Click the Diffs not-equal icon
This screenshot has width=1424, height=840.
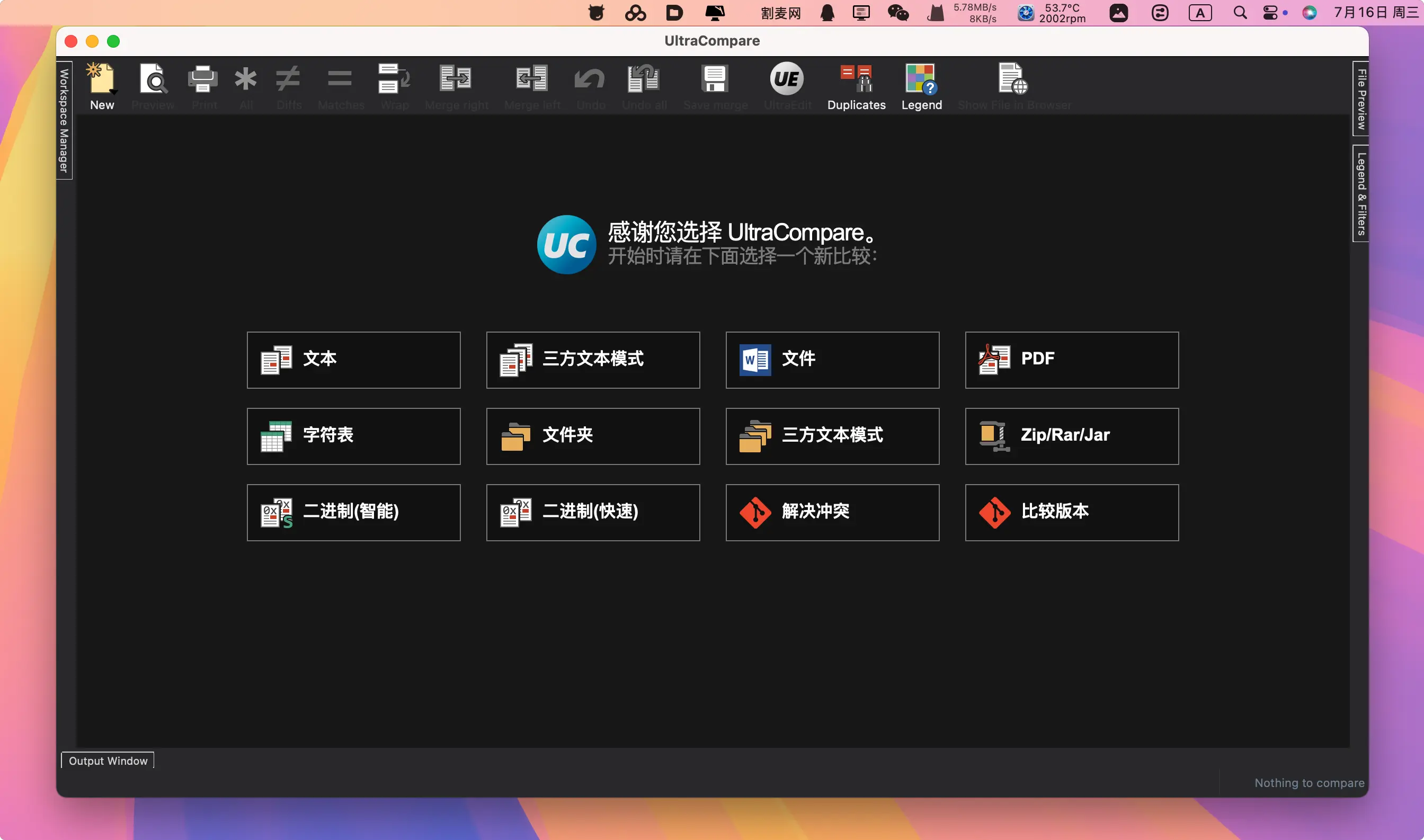pos(288,79)
